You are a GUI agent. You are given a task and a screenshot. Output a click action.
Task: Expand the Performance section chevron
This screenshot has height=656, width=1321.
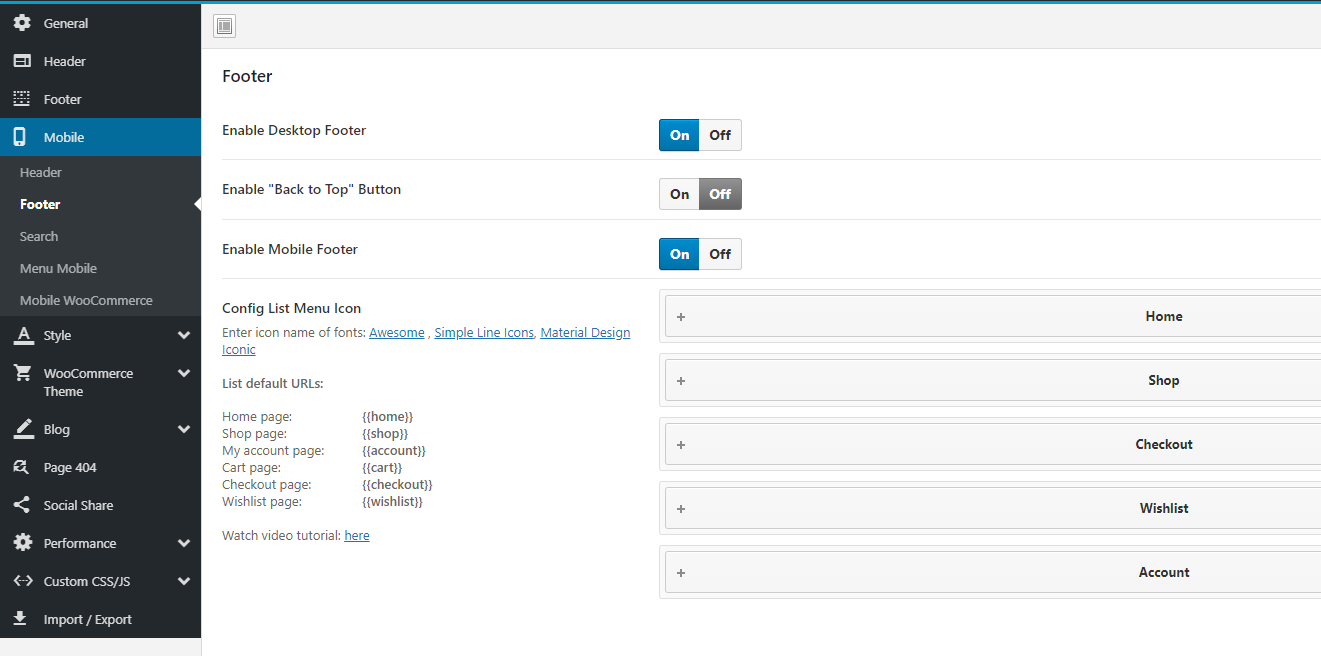point(184,544)
